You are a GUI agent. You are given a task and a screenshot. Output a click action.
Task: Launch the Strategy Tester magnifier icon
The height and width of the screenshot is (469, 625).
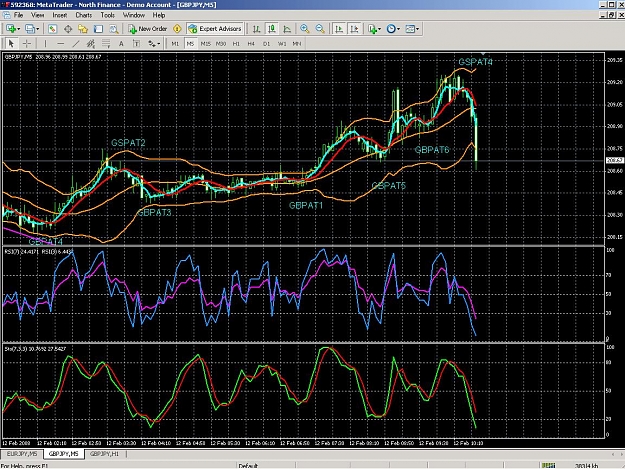coord(114,29)
